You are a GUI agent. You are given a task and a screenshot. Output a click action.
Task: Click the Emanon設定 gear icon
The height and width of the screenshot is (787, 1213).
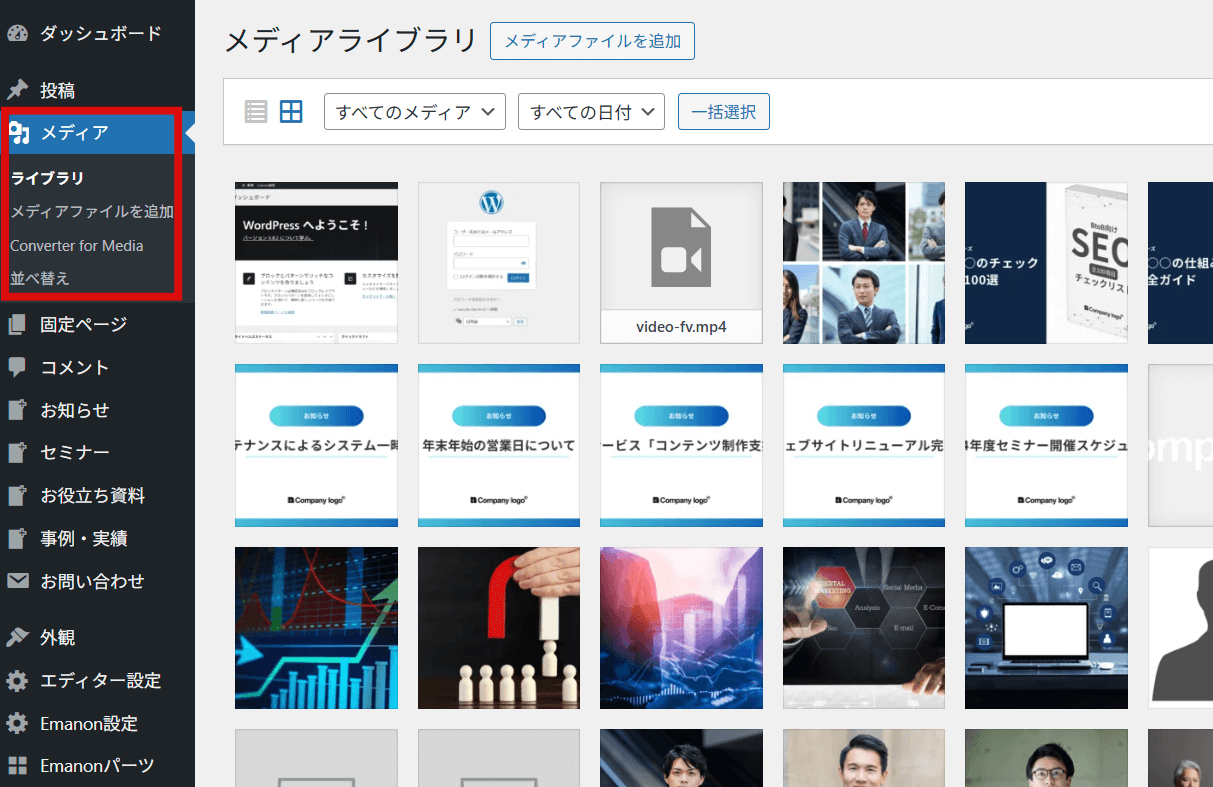[x=17, y=723]
